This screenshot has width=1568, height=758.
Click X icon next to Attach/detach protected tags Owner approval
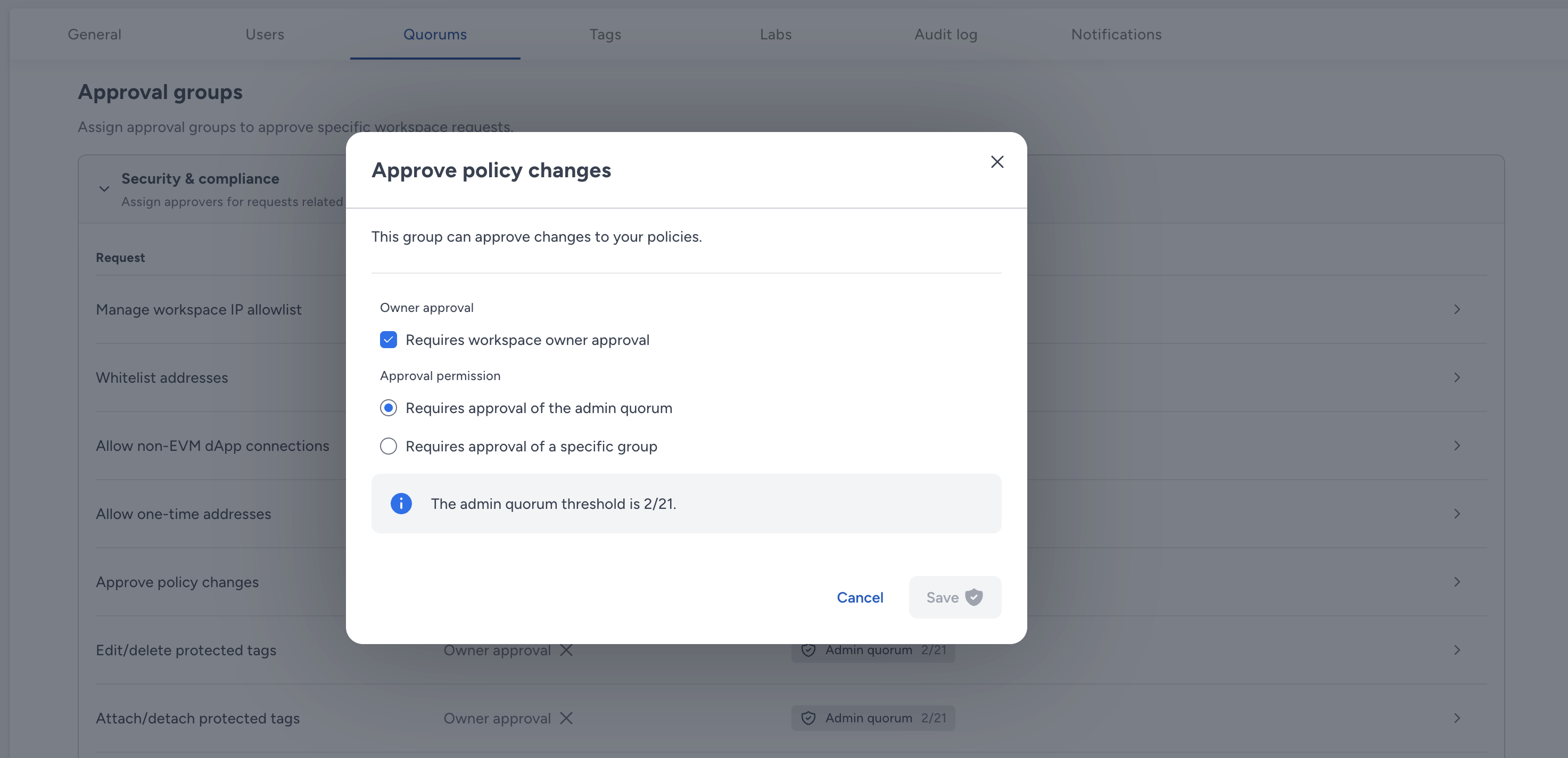point(566,719)
